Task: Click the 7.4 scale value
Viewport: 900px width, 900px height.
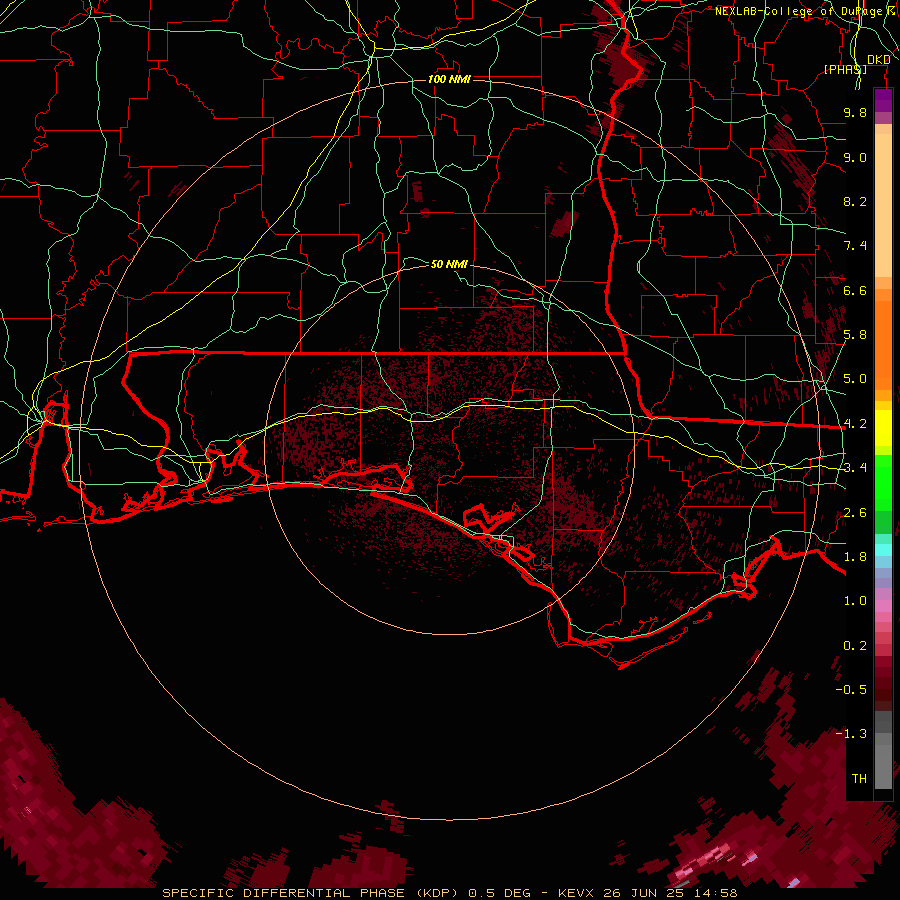Action: pos(855,246)
